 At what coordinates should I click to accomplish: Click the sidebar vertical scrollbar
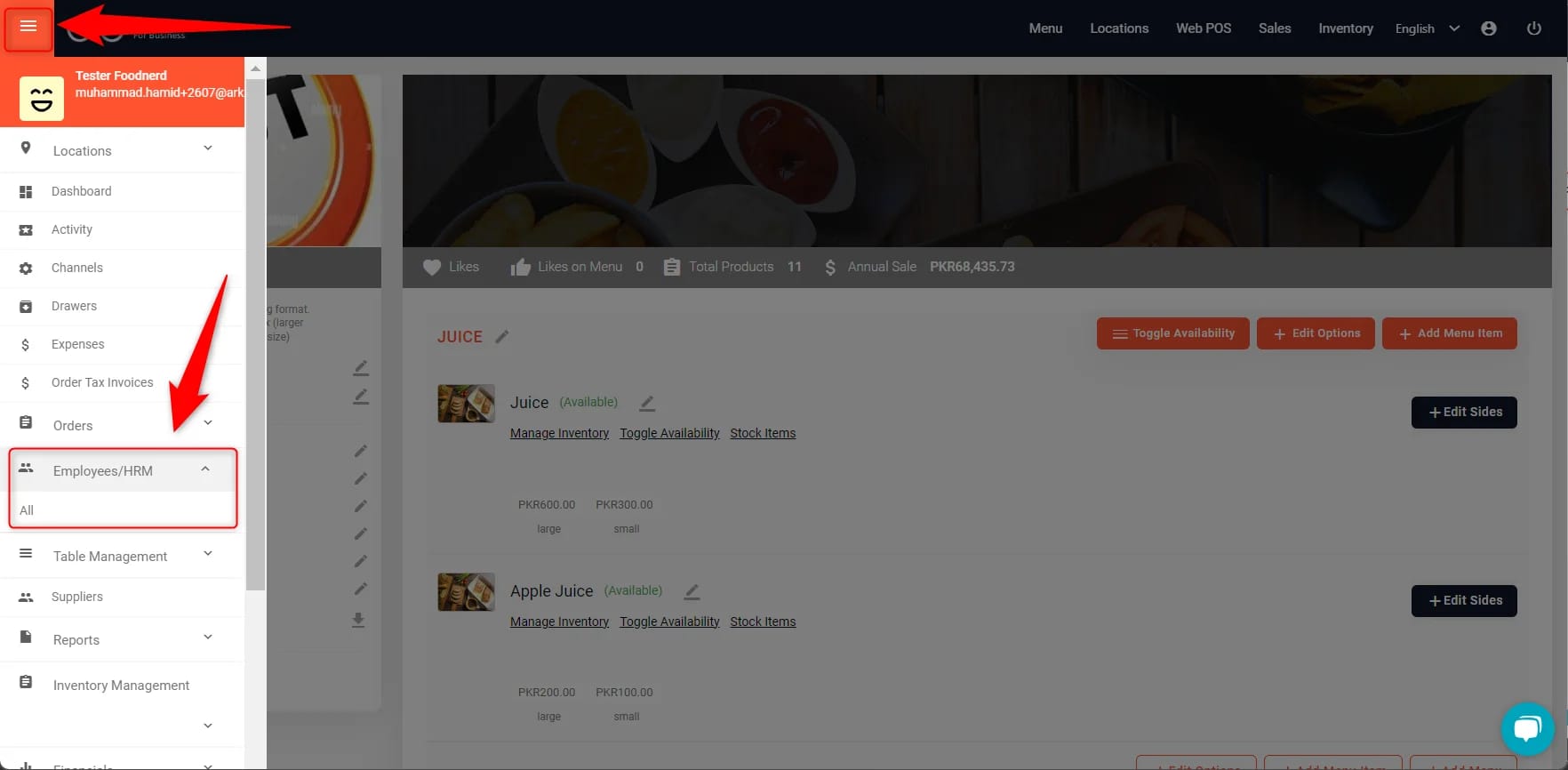255,333
